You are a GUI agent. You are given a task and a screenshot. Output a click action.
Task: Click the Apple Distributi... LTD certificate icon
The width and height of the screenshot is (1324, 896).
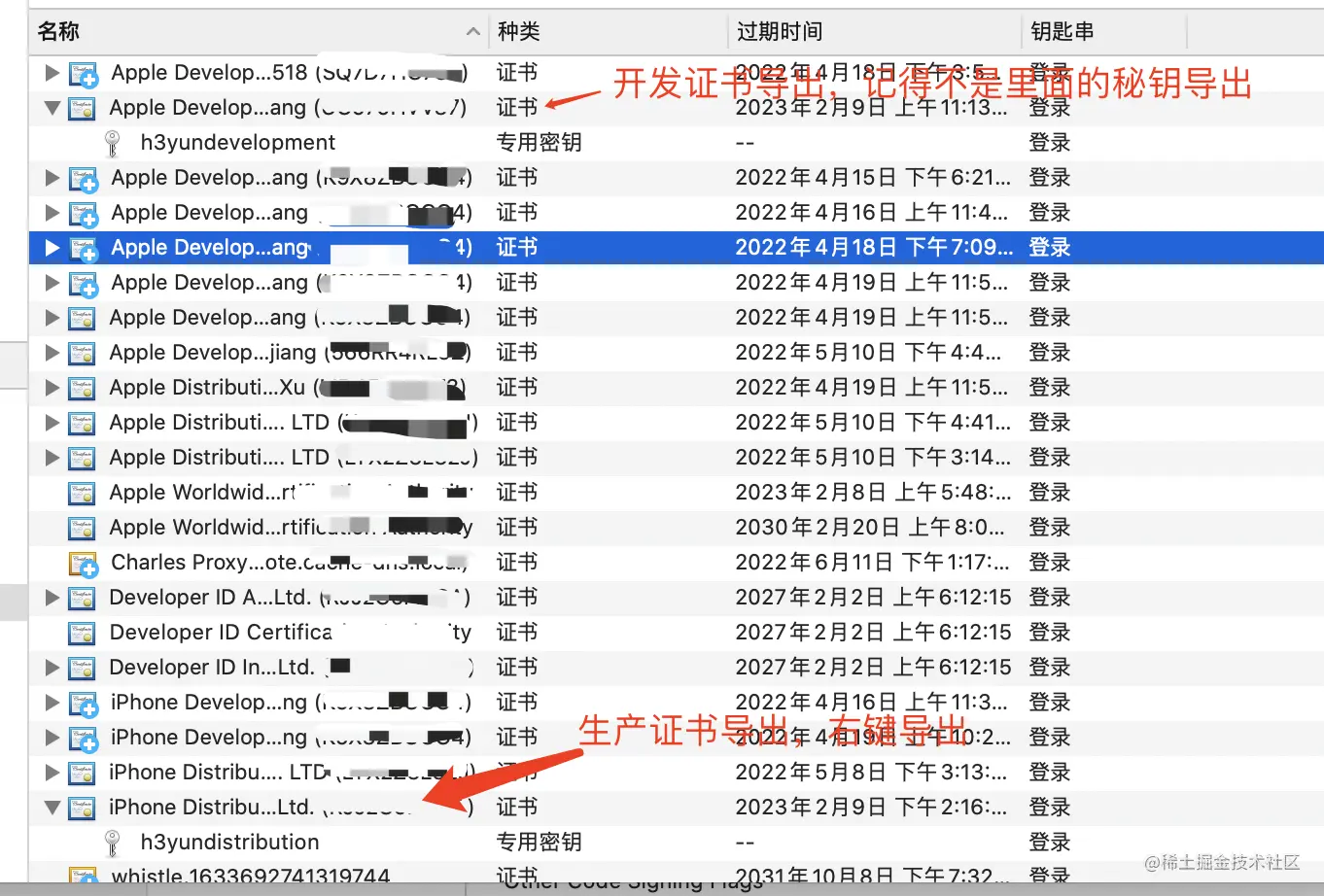pos(83,422)
